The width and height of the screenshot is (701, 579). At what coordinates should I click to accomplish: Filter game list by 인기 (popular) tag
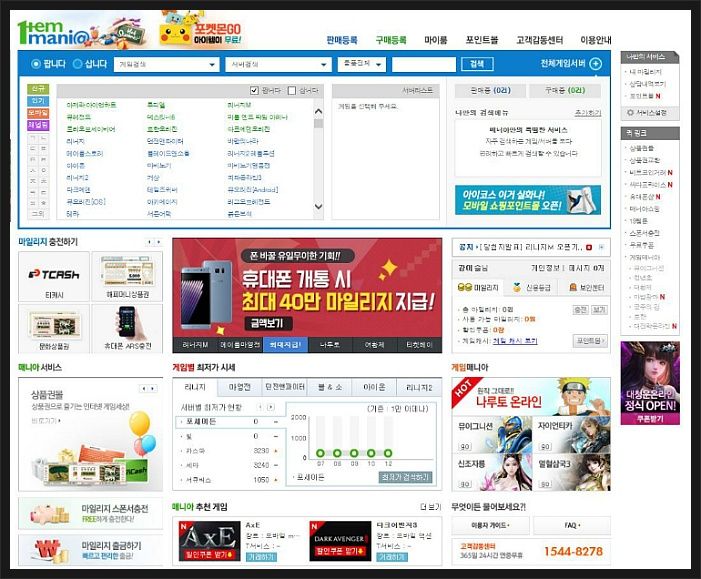(x=38, y=101)
